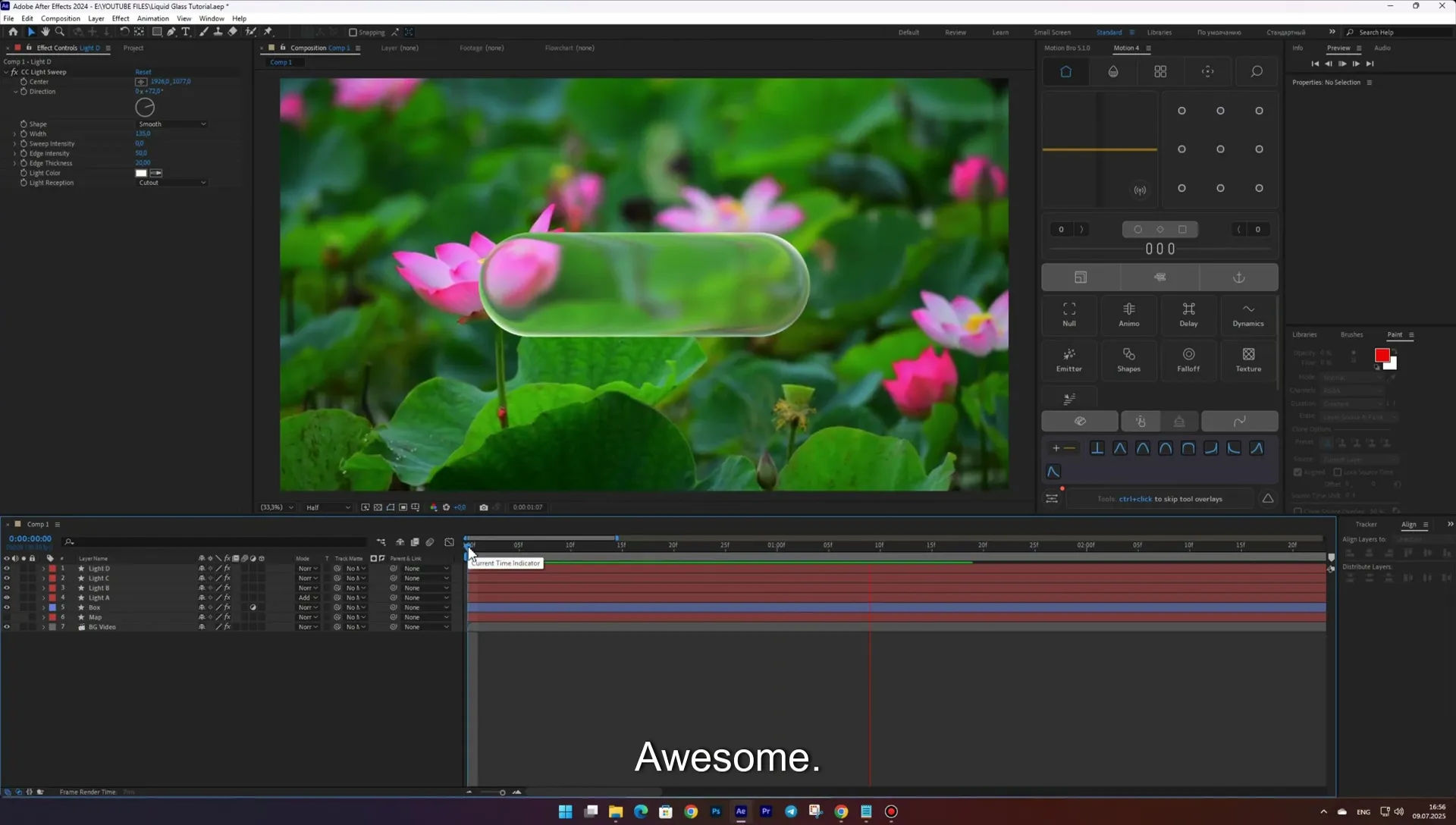Hide the Light D layer
Viewport: 1456px width, 825px height.
click(7, 568)
